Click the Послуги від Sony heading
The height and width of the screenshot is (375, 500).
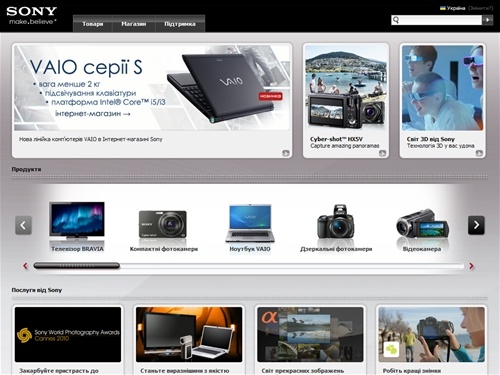pyautogui.click(x=37, y=290)
